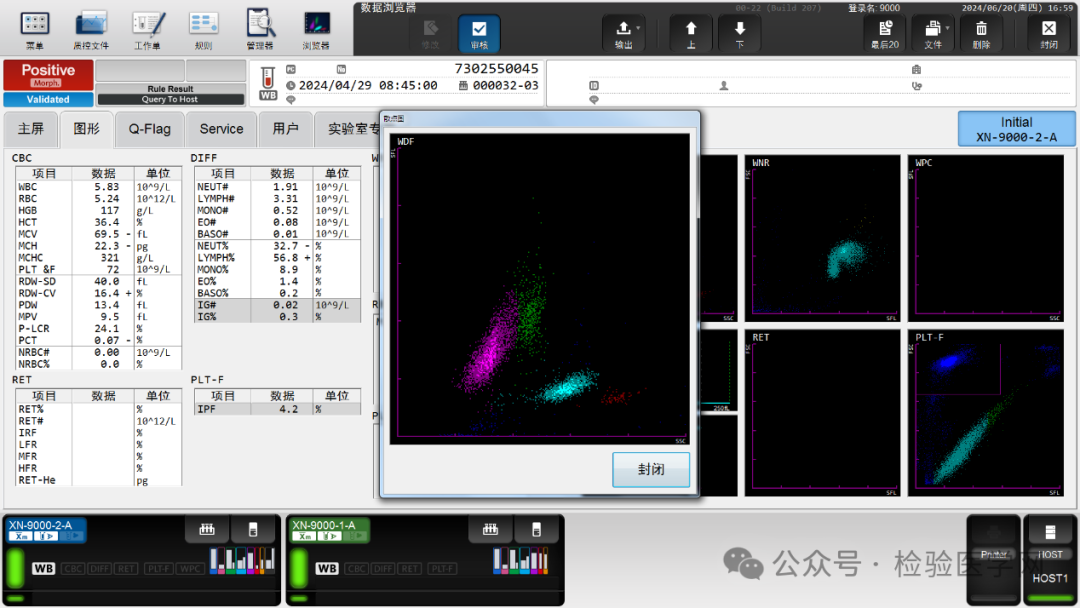Click the Initial XN-9000-2-A button
The width and height of the screenshot is (1080, 608).
click(x=1016, y=129)
